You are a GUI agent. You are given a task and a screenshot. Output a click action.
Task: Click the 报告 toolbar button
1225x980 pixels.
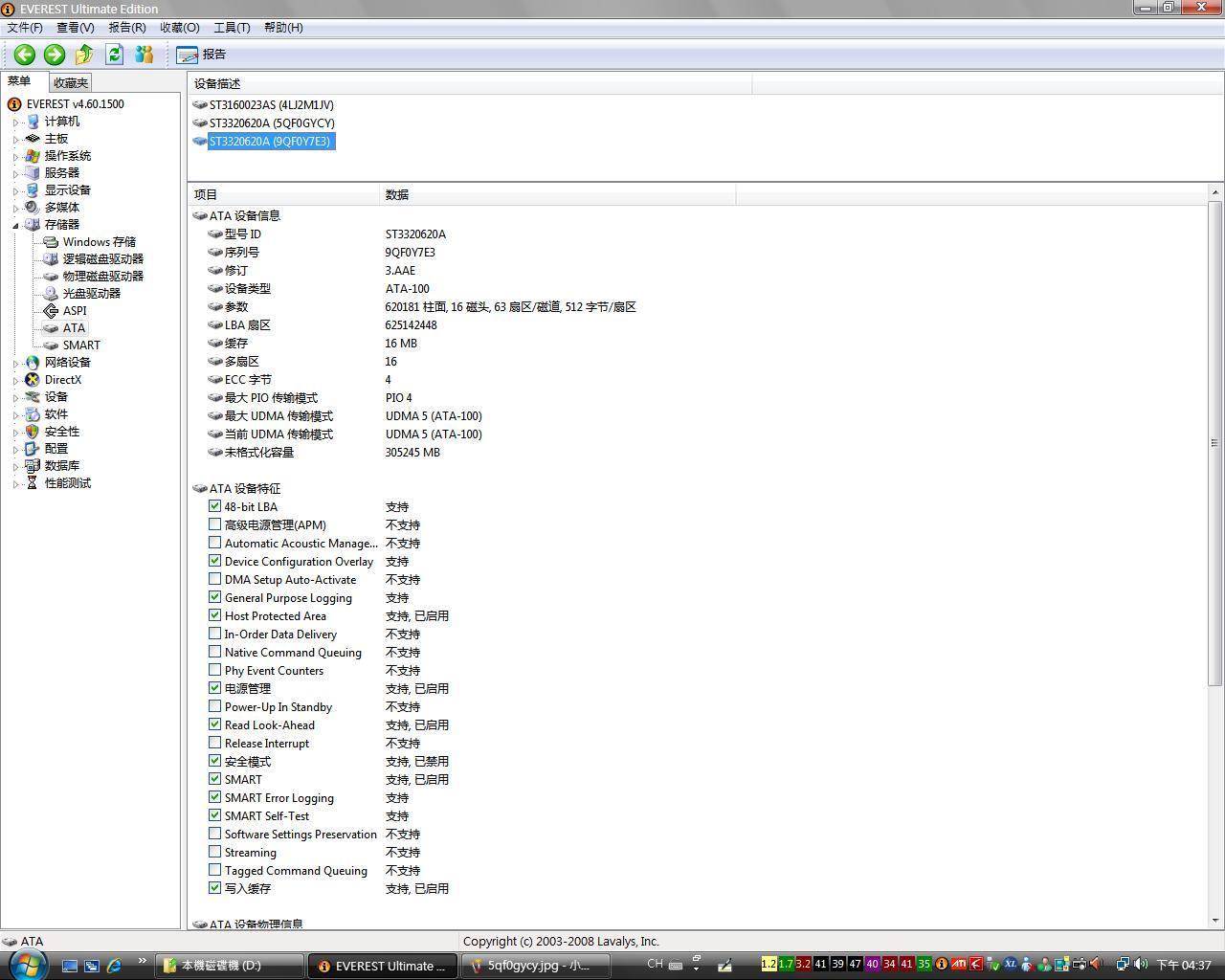click(202, 55)
